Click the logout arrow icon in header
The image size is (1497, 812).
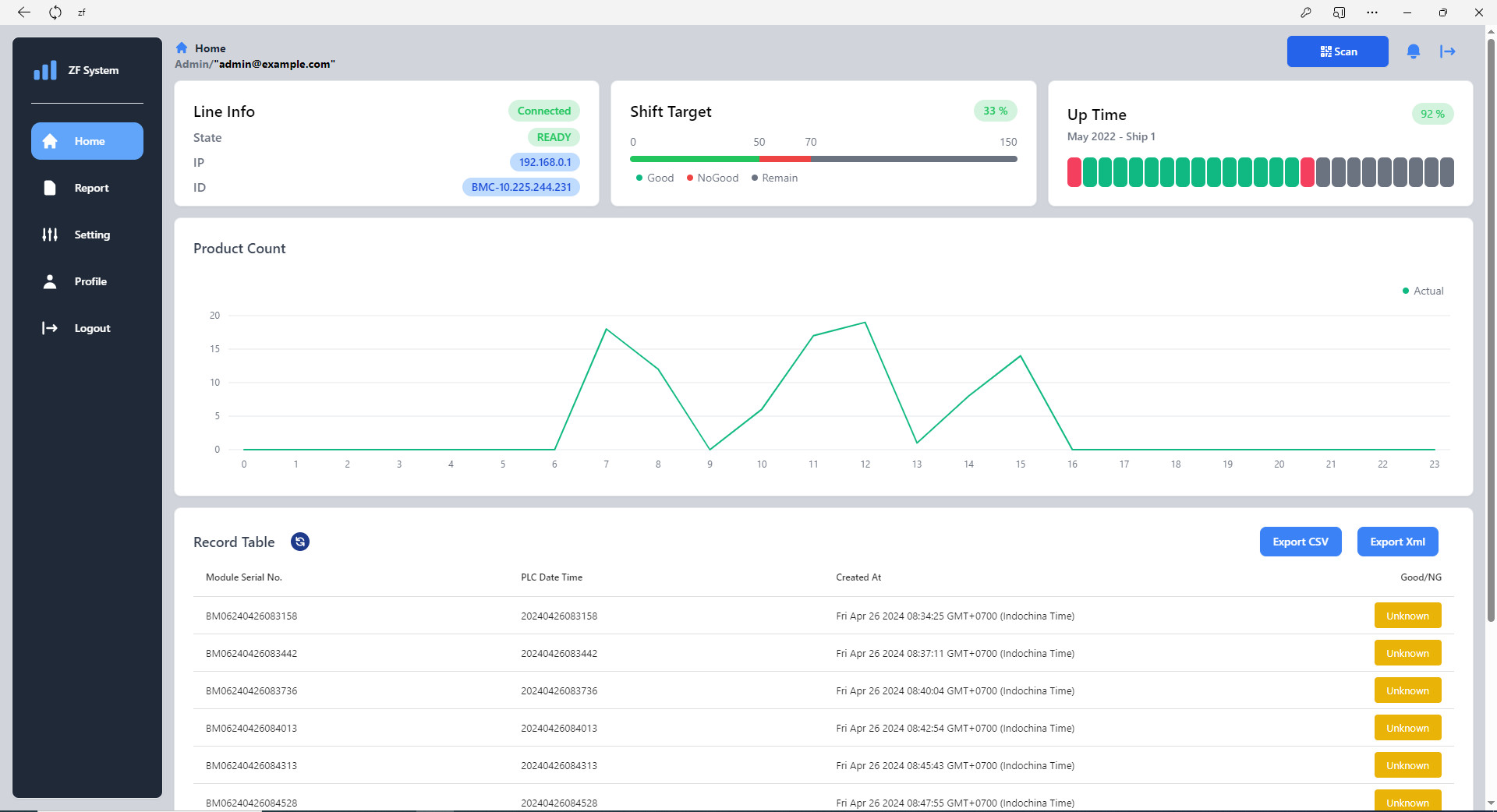tap(1448, 51)
